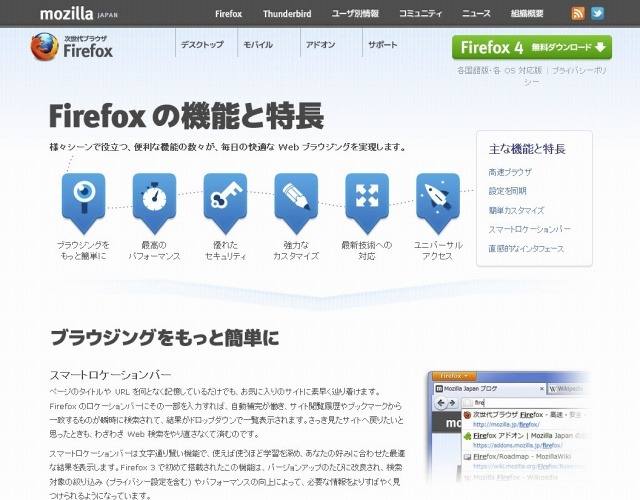
Task: Select the rocket ユニバーサルアクセス icon
Action: coord(438,203)
